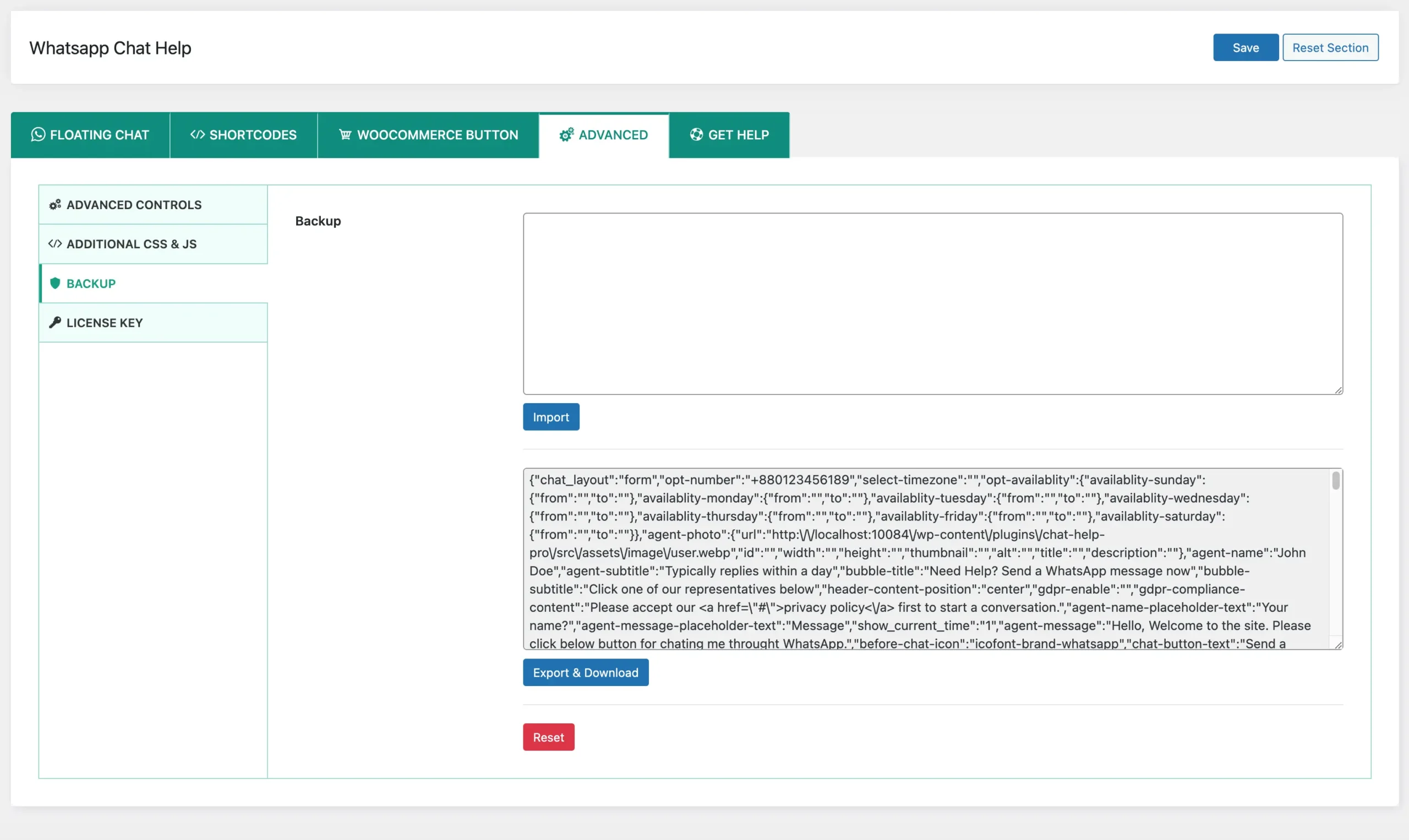Click the gears icon beside Advanced Controls
This screenshot has height=840, width=1409.
(55, 204)
